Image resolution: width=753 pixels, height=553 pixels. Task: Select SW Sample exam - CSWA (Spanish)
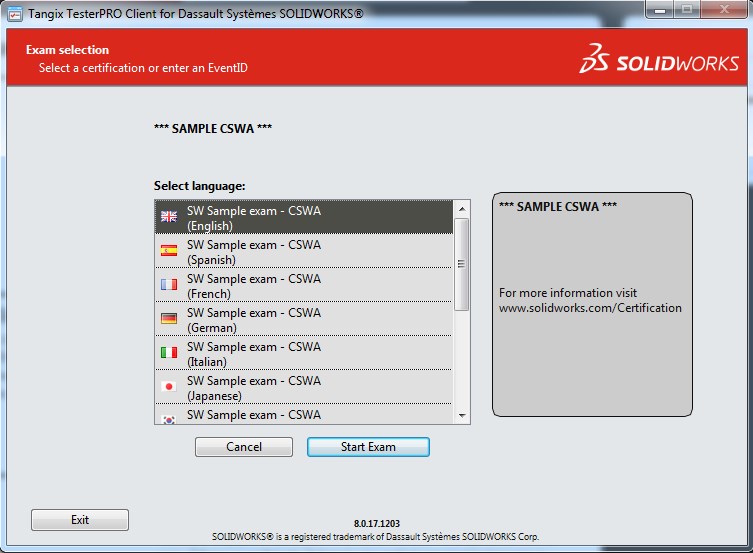[x=304, y=251]
